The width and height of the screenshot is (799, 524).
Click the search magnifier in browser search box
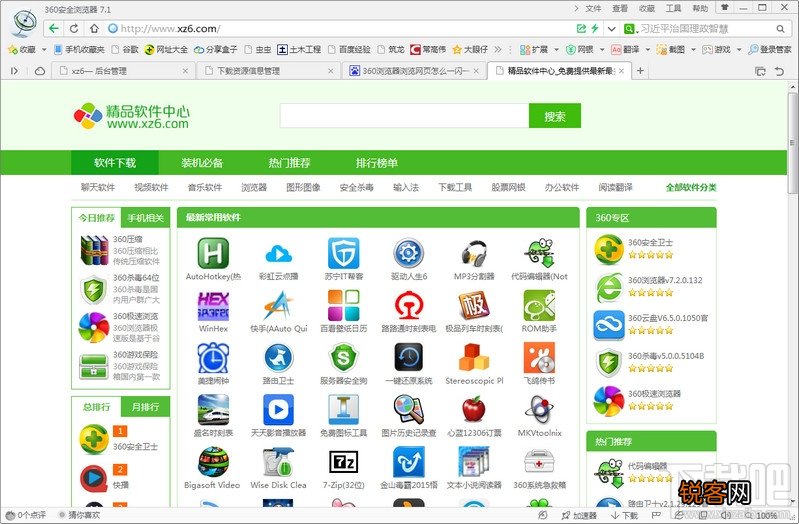780,29
